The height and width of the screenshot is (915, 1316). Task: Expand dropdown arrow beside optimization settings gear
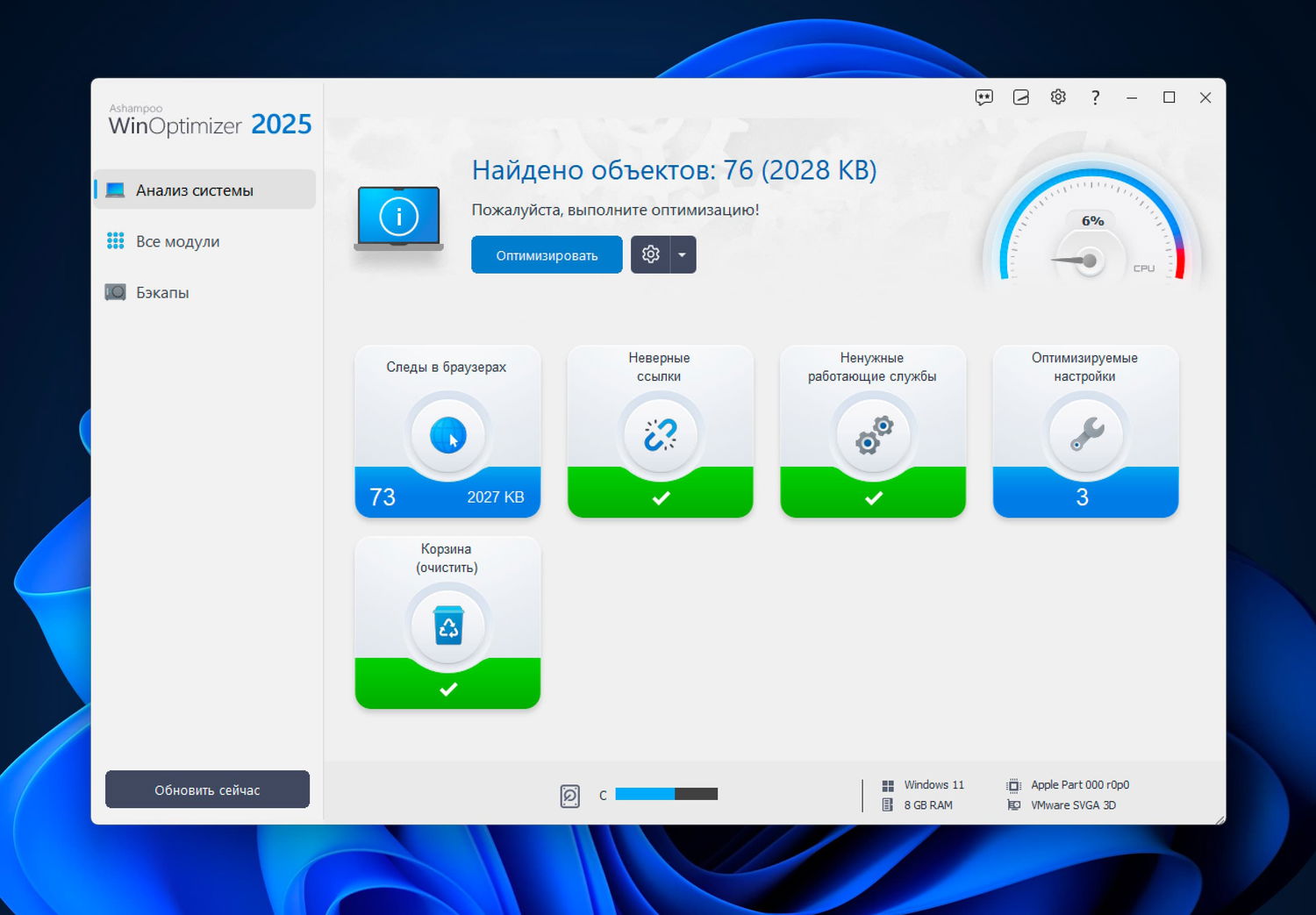click(x=683, y=255)
